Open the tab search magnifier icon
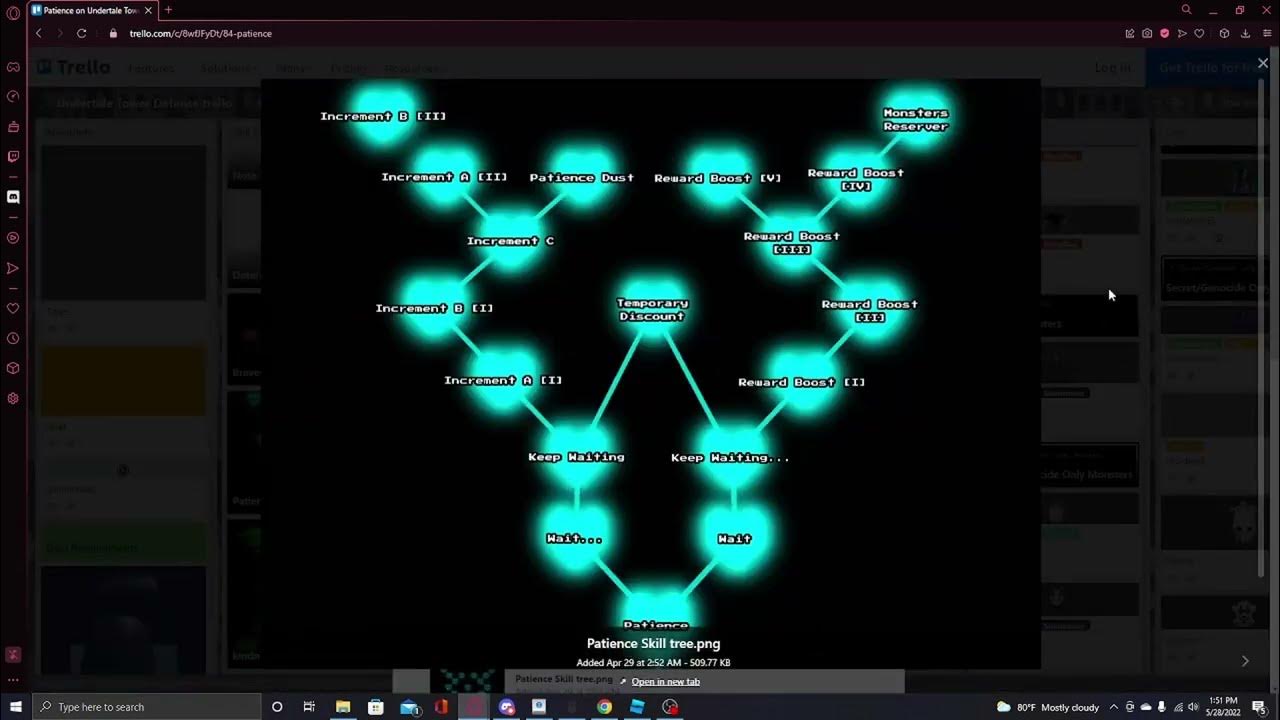Screen dimensions: 1280x720 (1186, 10)
